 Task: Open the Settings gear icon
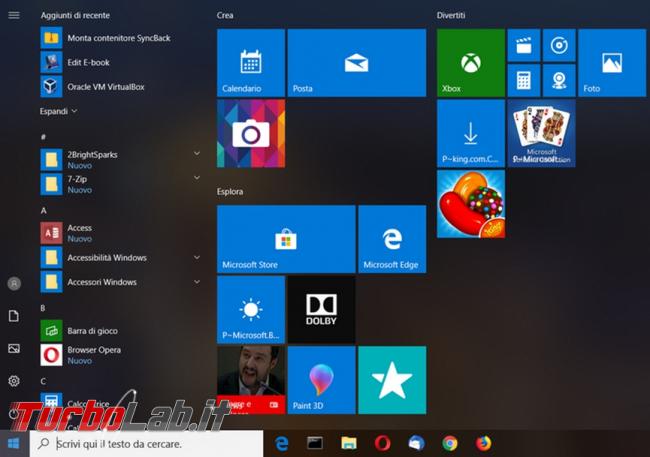(14, 381)
